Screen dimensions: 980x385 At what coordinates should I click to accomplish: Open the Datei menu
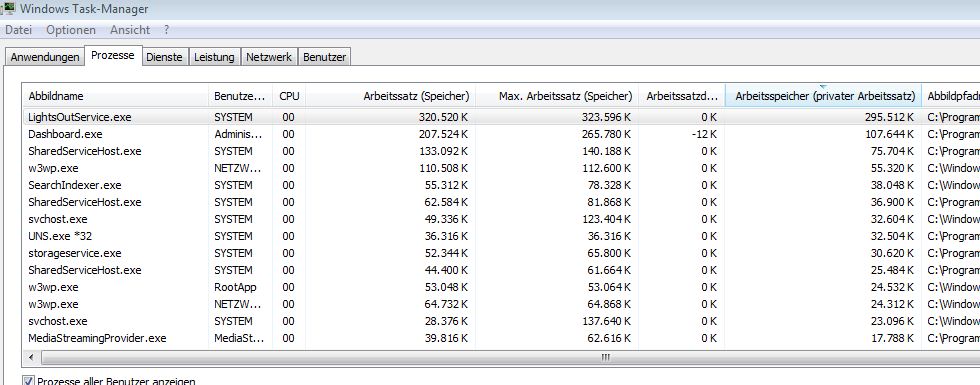click(x=18, y=30)
